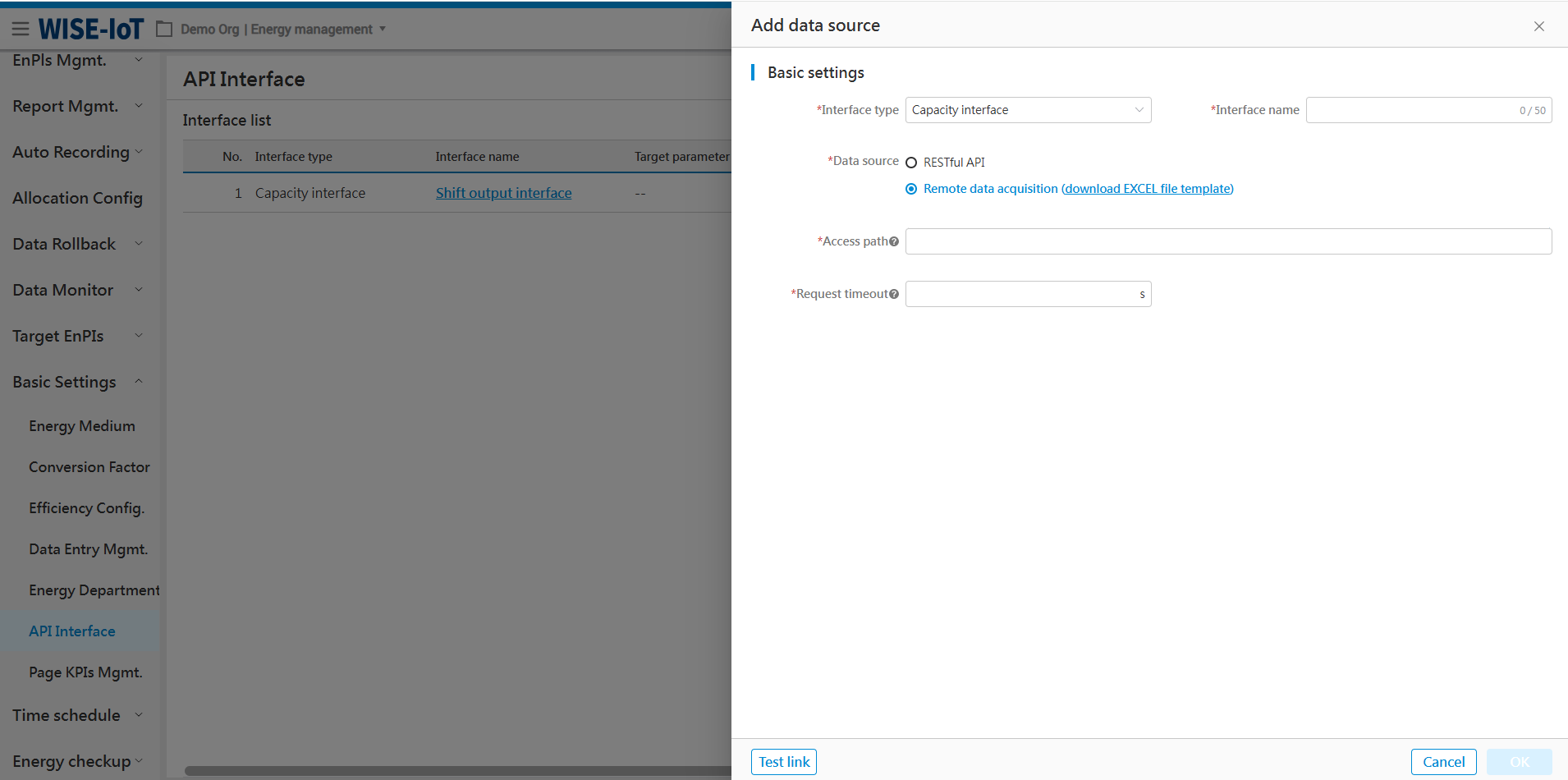Click the Request timeout help icon
This screenshot has height=780, width=1568.
pyautogui.click(x=894, y=294)
